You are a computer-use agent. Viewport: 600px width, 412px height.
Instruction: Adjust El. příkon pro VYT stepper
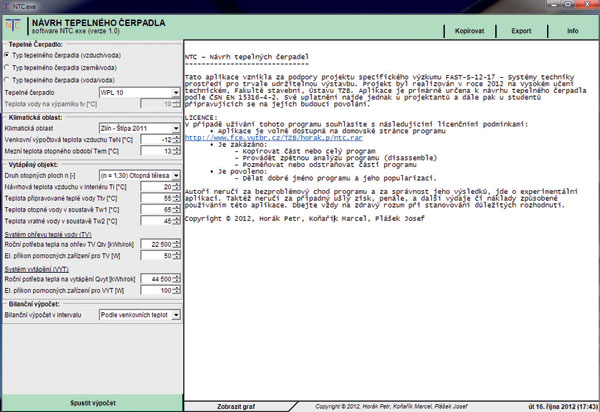tap(176, 290)
